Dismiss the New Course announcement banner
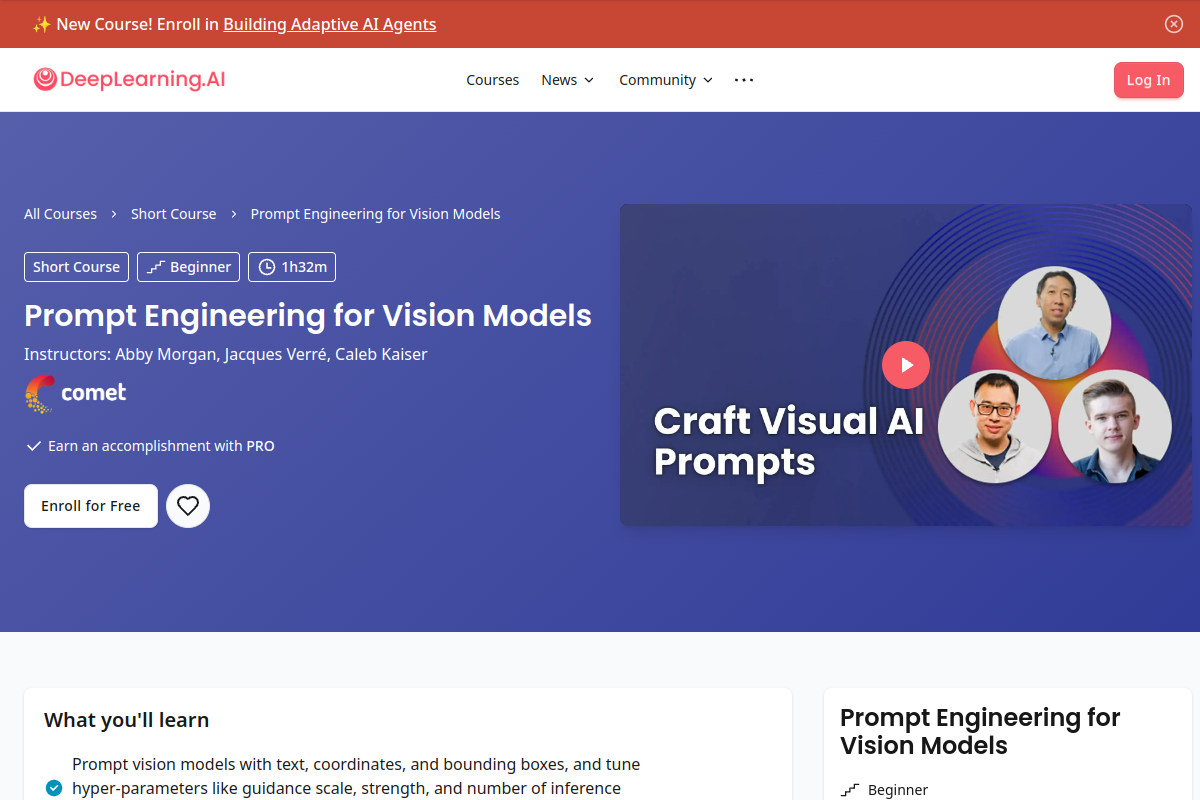This screenshot has height=800, width=1200. click(1174, 24)
